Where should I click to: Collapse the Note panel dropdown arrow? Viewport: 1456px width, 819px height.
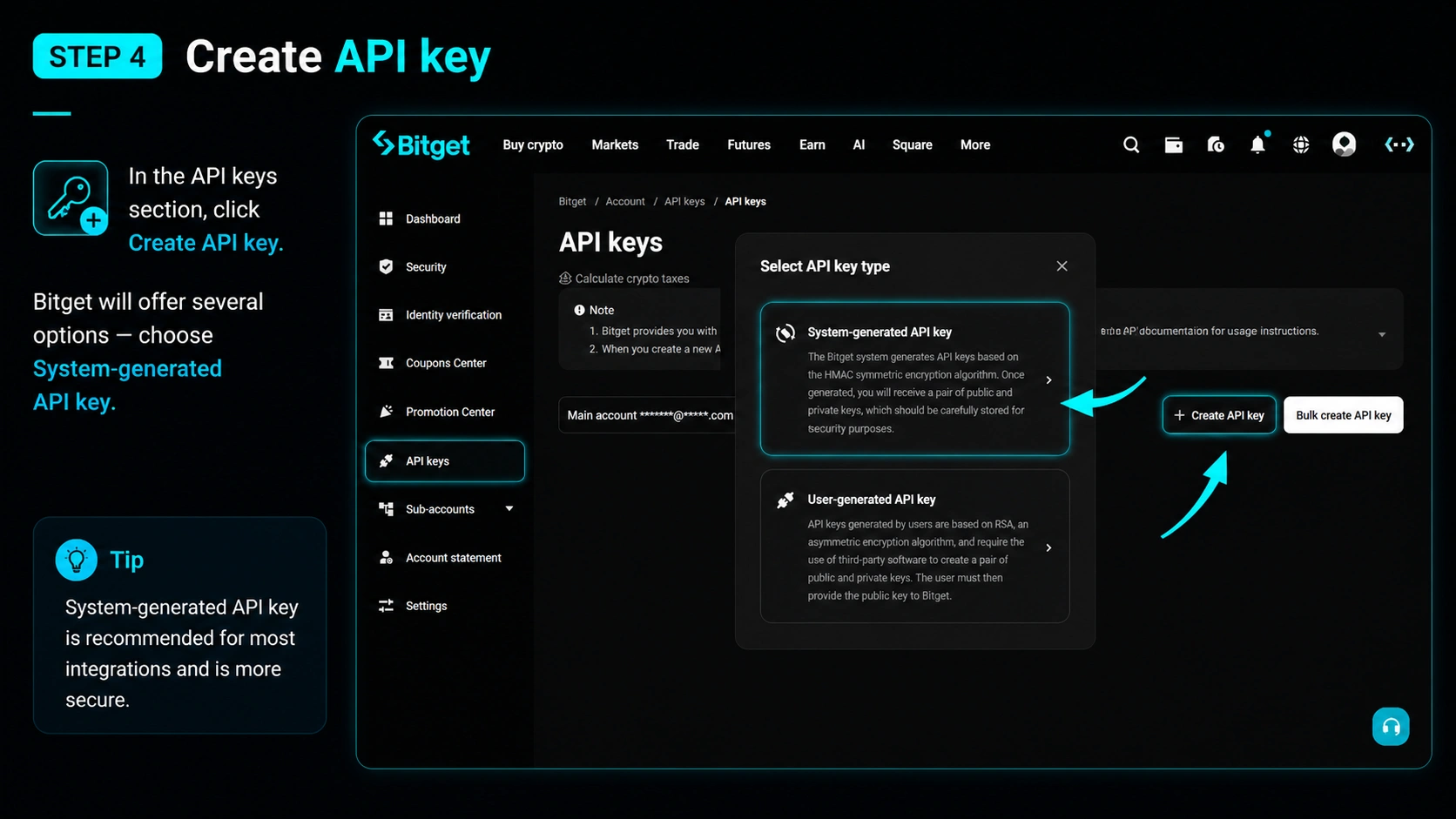coord(1382,335)
